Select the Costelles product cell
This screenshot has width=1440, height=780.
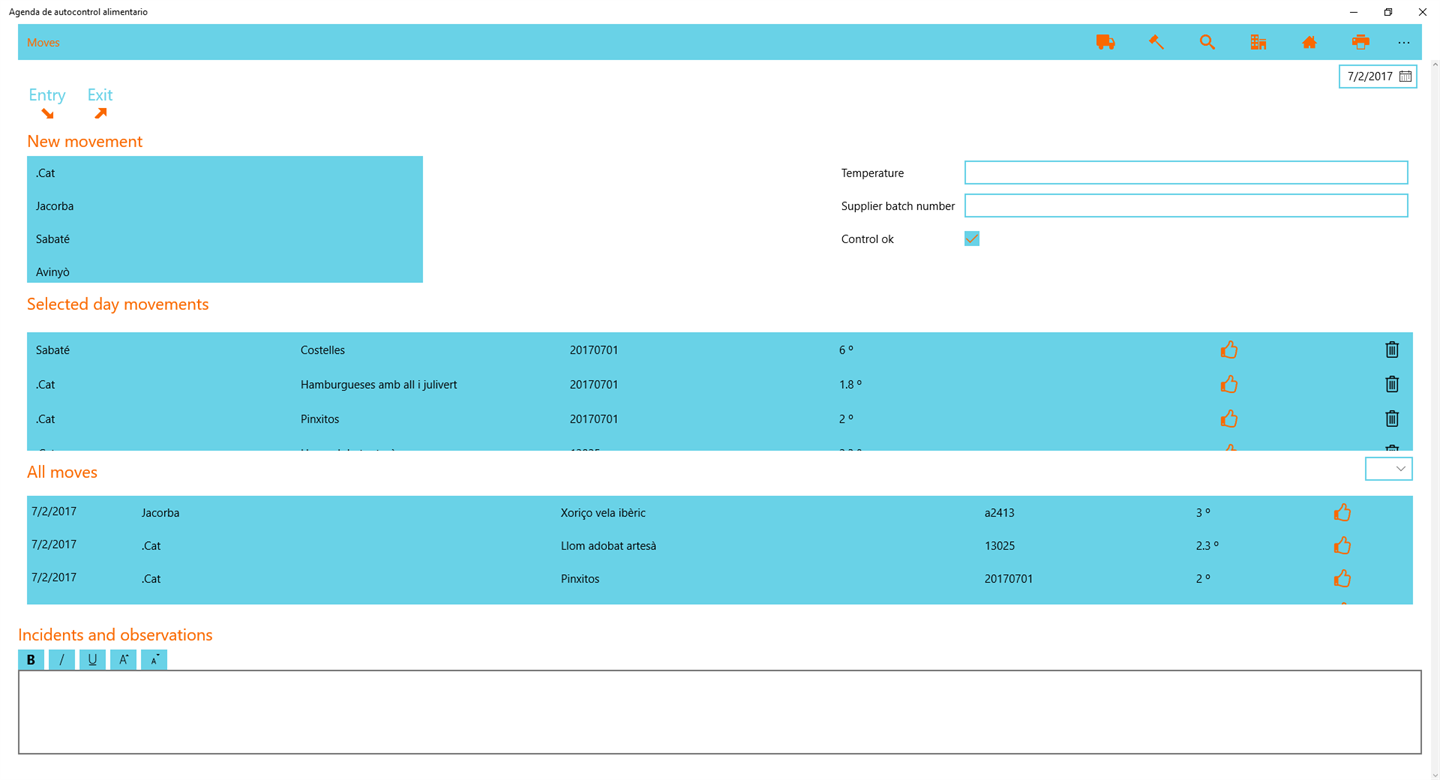323,350
